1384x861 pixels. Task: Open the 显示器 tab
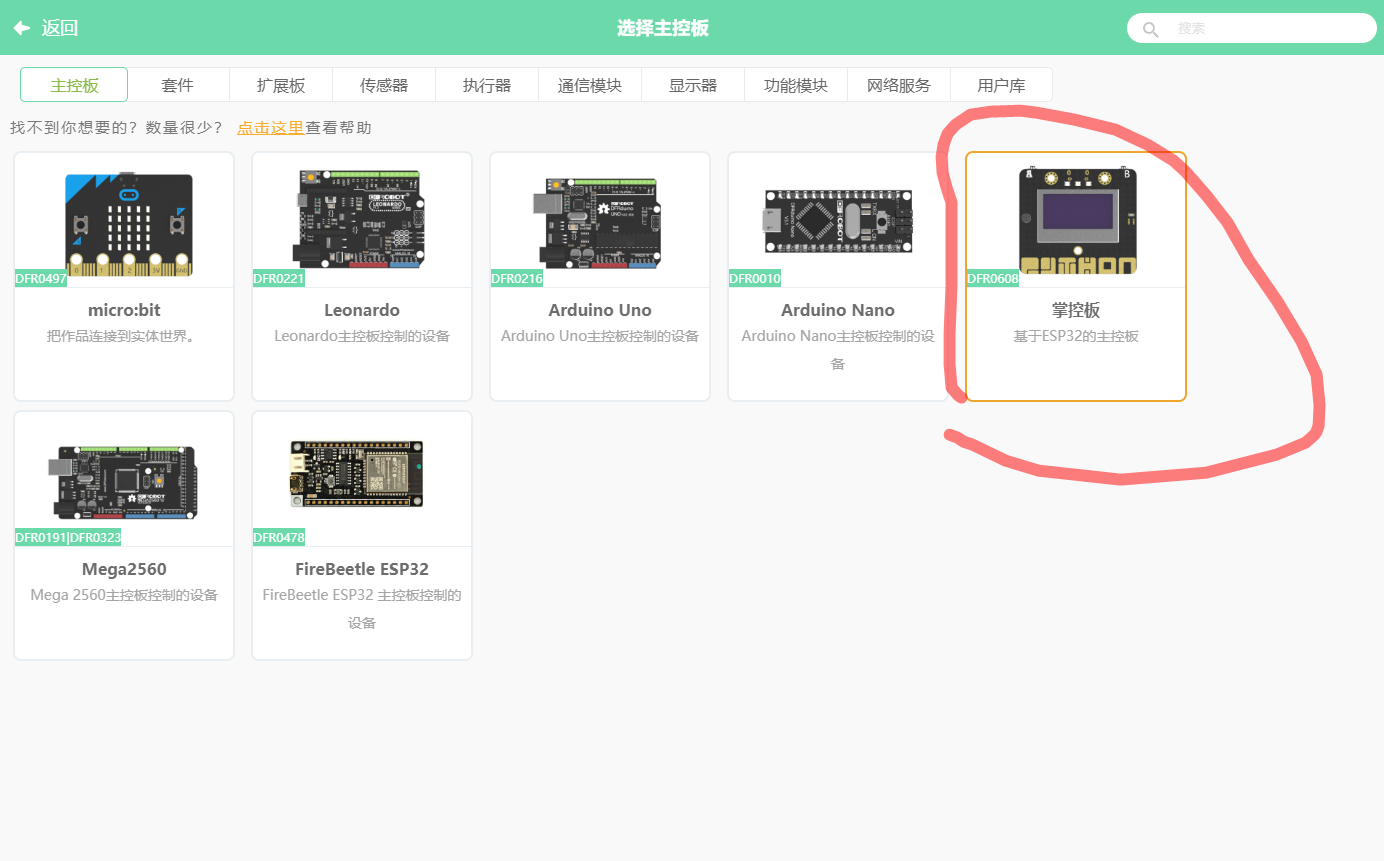693,85
